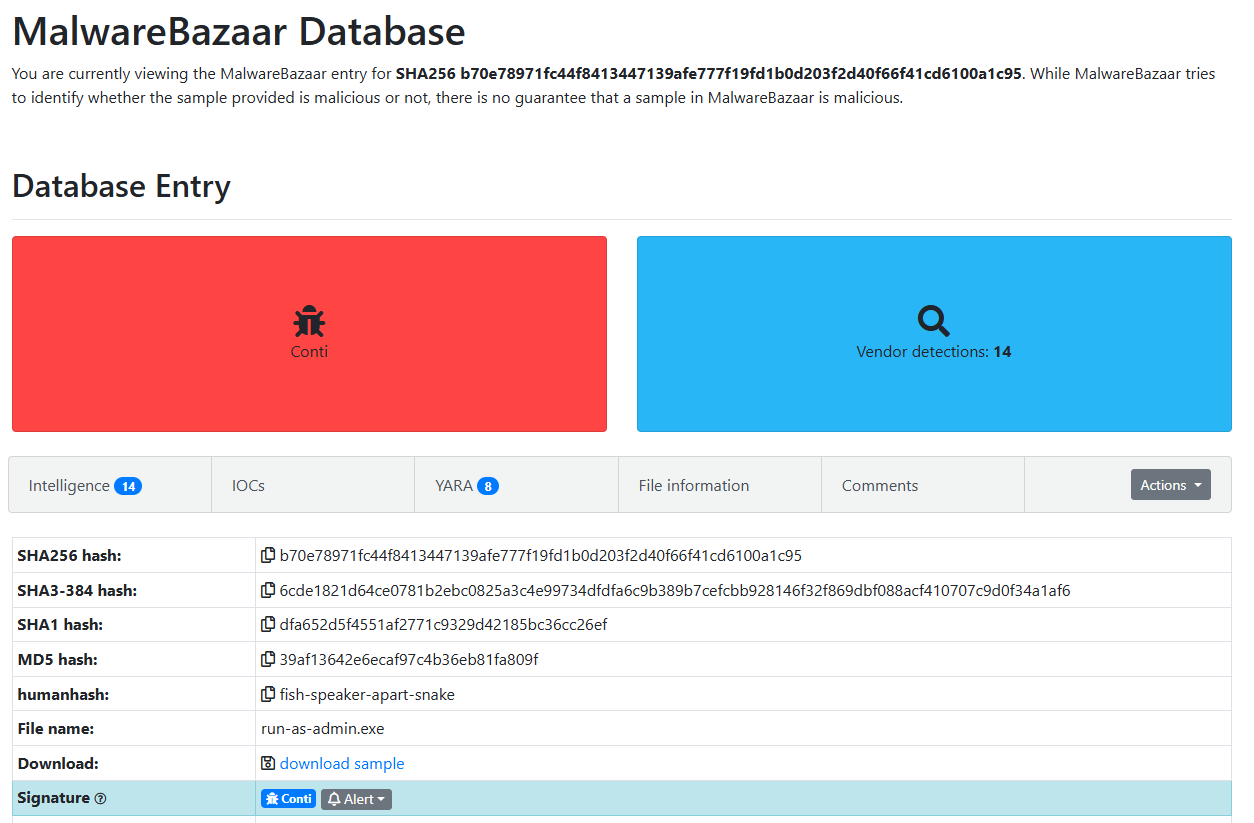Click the blue Conti signature tag
This screenshot has width=1254, height=823.
288,799
